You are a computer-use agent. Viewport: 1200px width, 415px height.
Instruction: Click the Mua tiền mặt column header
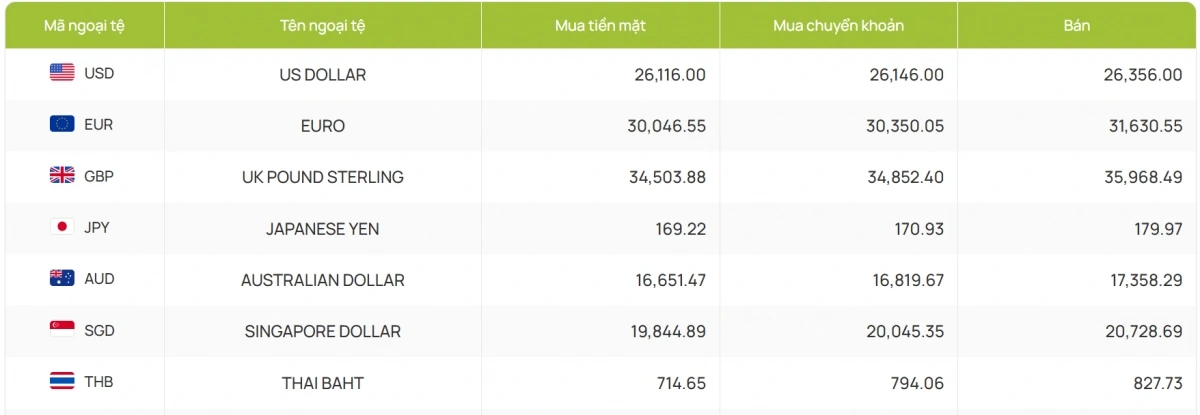point(600,25)
